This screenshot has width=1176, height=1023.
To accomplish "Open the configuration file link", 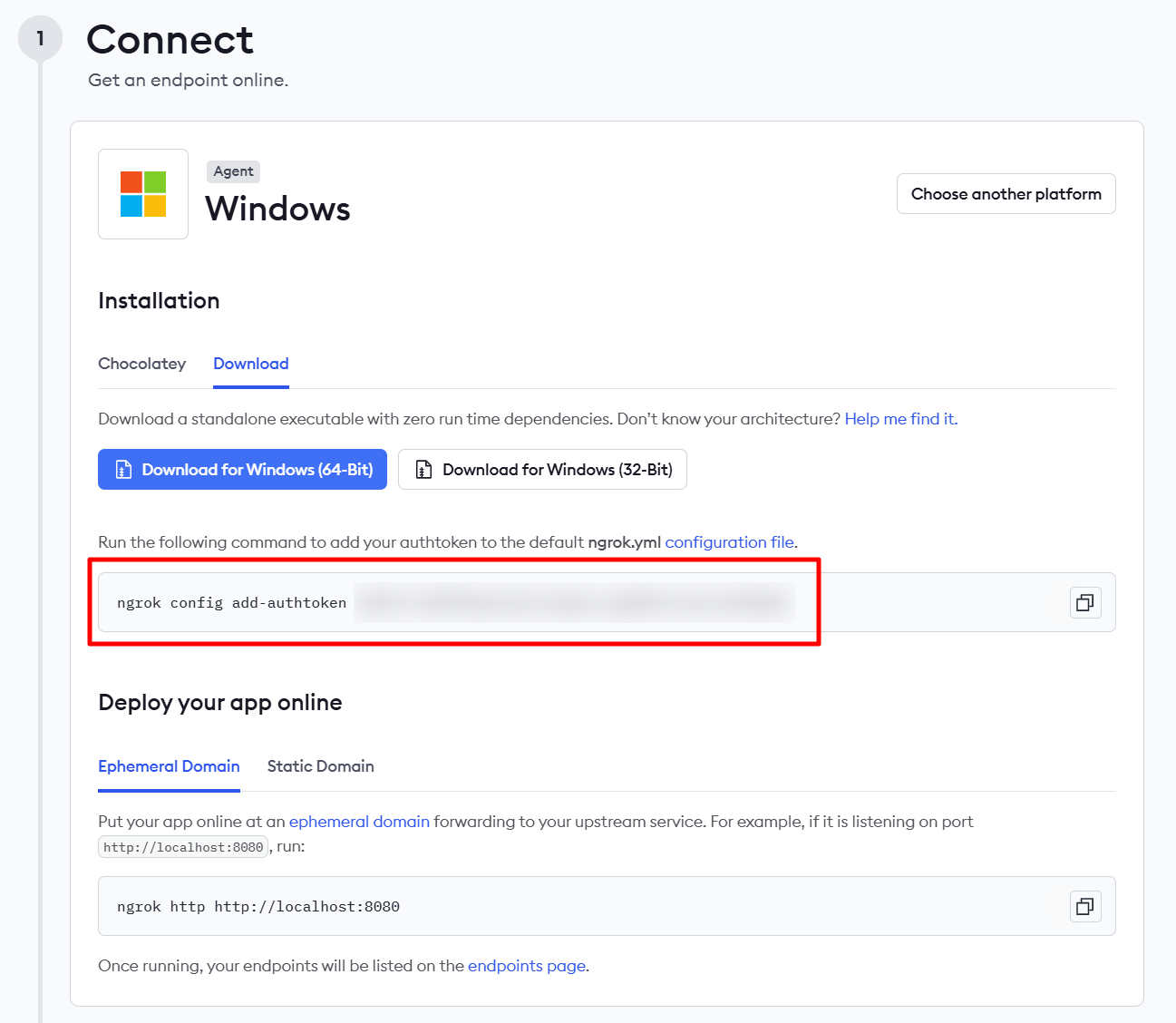I will (x=729, y=541).
